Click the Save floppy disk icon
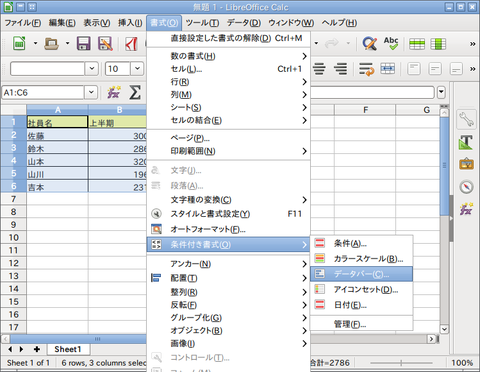 [x=83, y=43]
